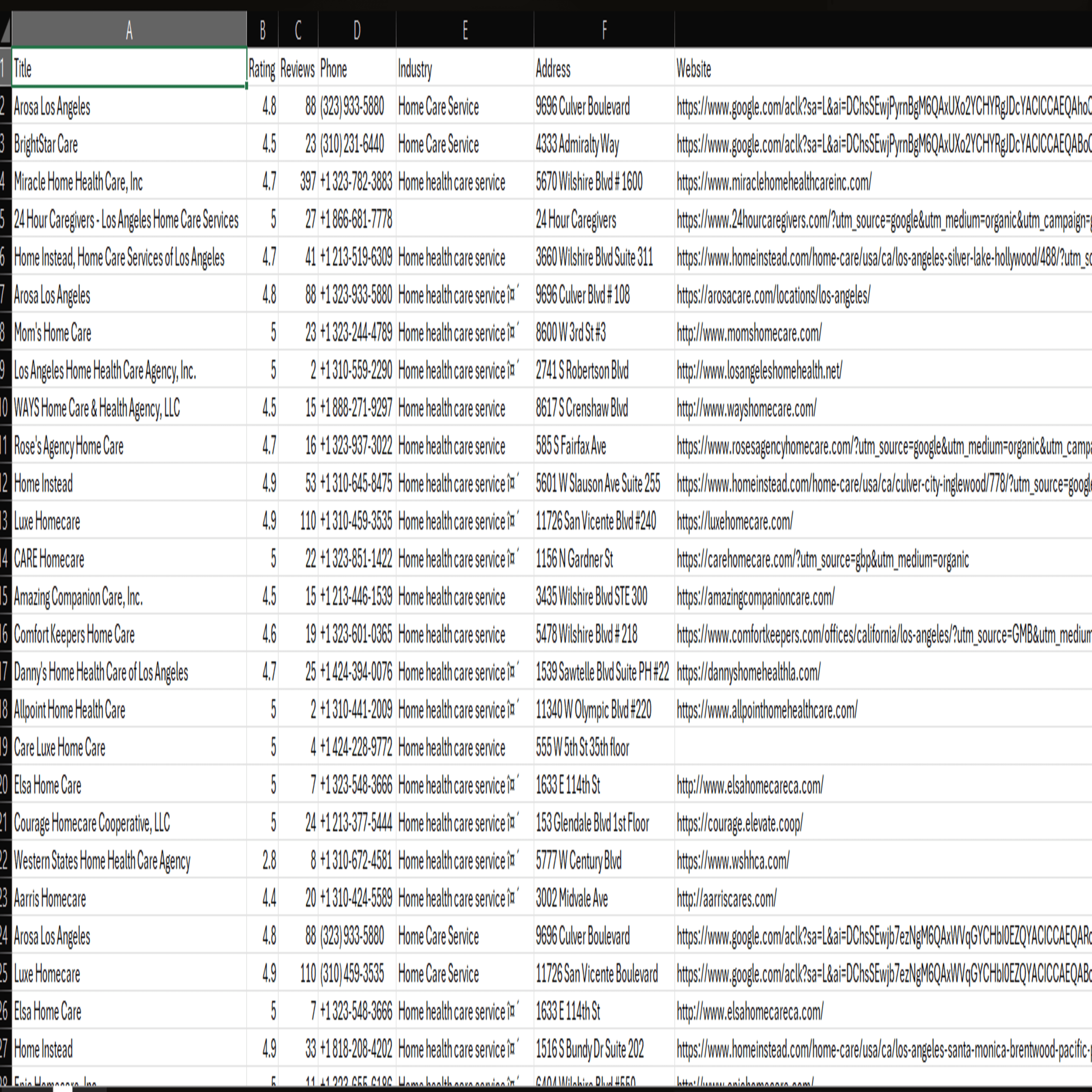Select the Western States Home Health Care Agency cell
Viewport: 1092px width, 1092px height.
tap(102, 861)
